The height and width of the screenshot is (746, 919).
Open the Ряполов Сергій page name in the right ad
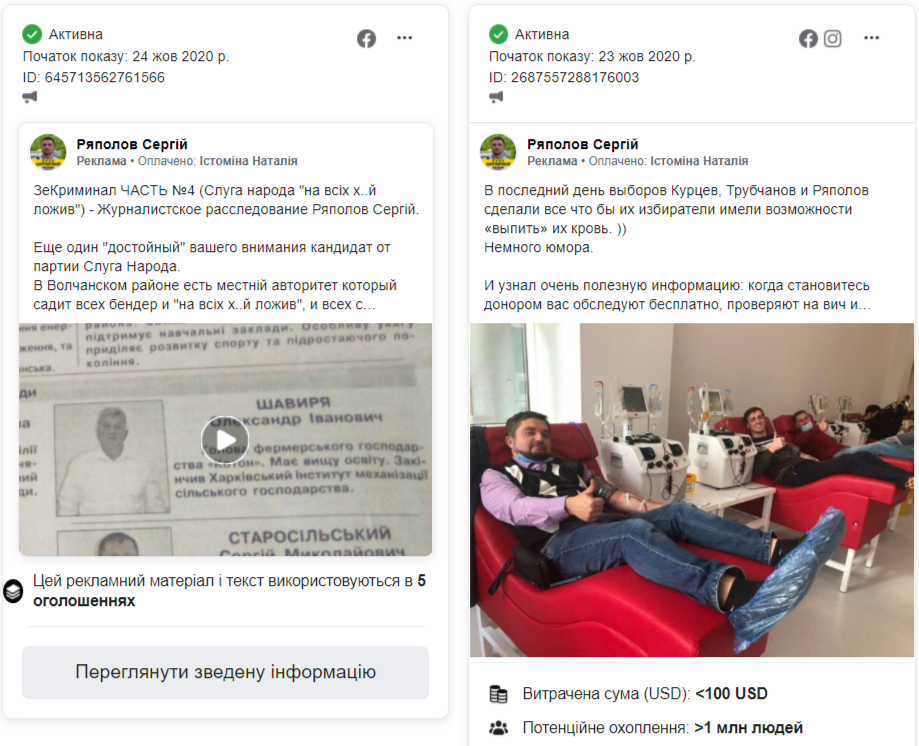coord(583,144)
